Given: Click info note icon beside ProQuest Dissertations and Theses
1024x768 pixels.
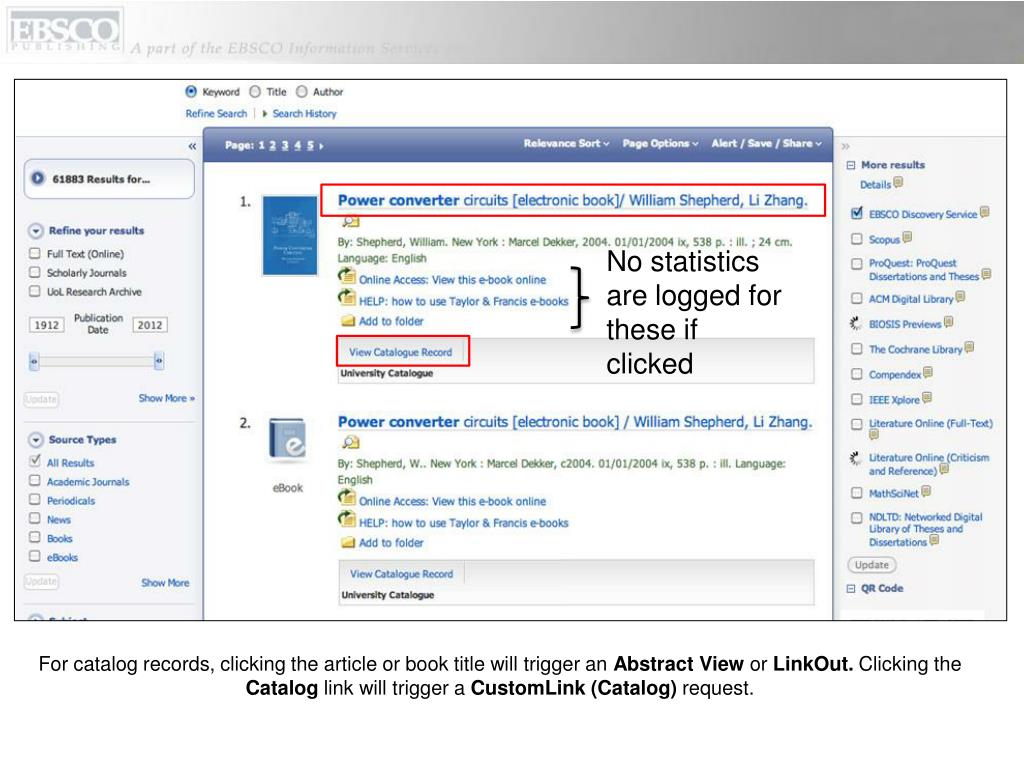Looking at the screenshot, I should pos(986,274).
